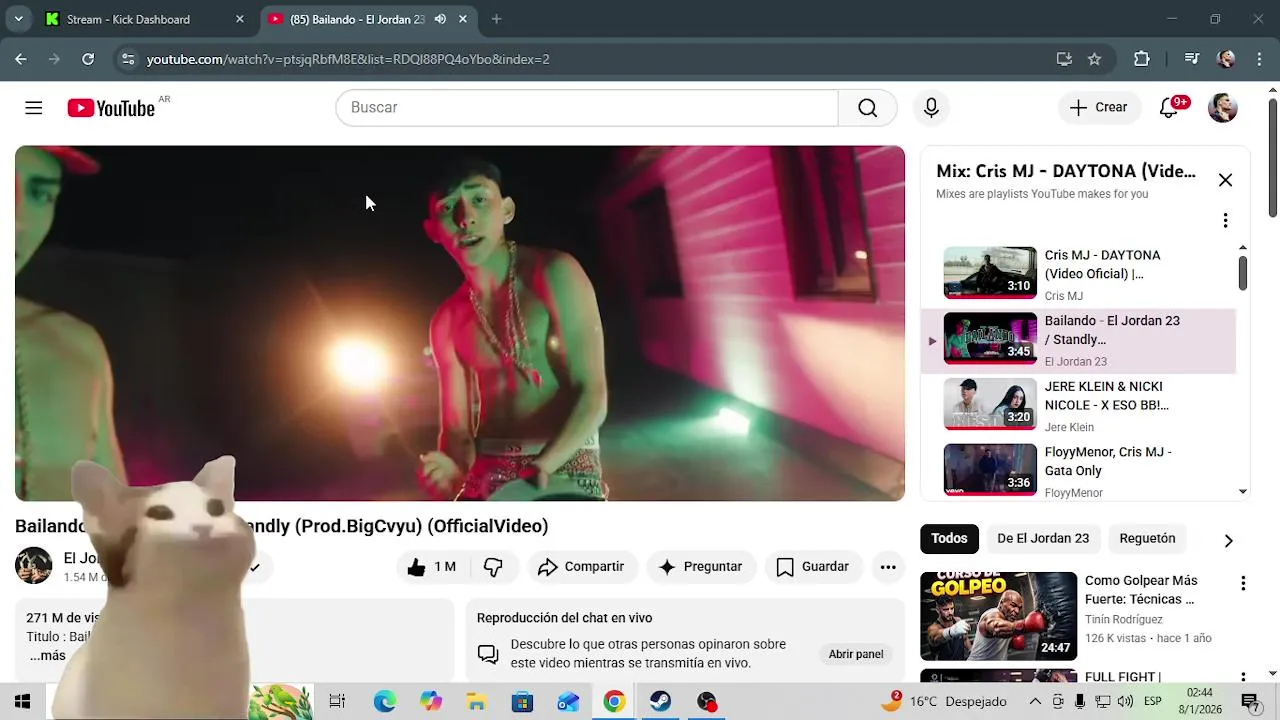The width and height of the screenshot is (1280, 720).
Task: Click the URL address bar
Action: click(590, 59)
